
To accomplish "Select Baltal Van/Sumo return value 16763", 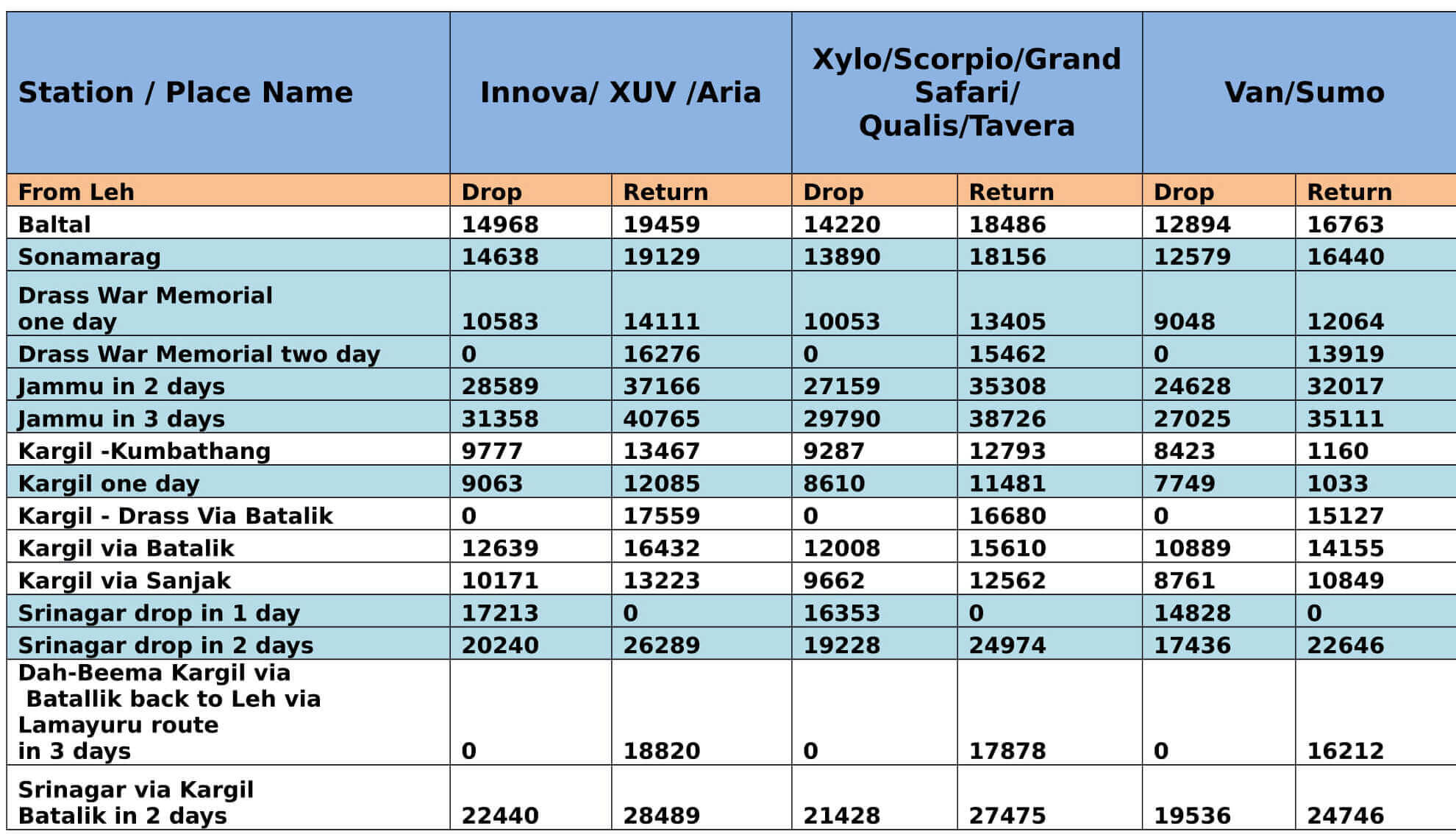I will (x=1346, y=224).
